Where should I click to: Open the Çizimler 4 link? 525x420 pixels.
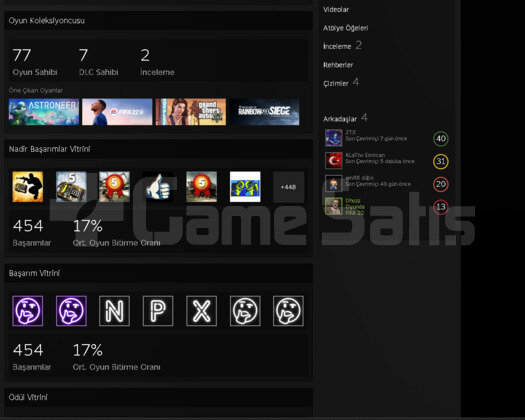click(341, 83)
